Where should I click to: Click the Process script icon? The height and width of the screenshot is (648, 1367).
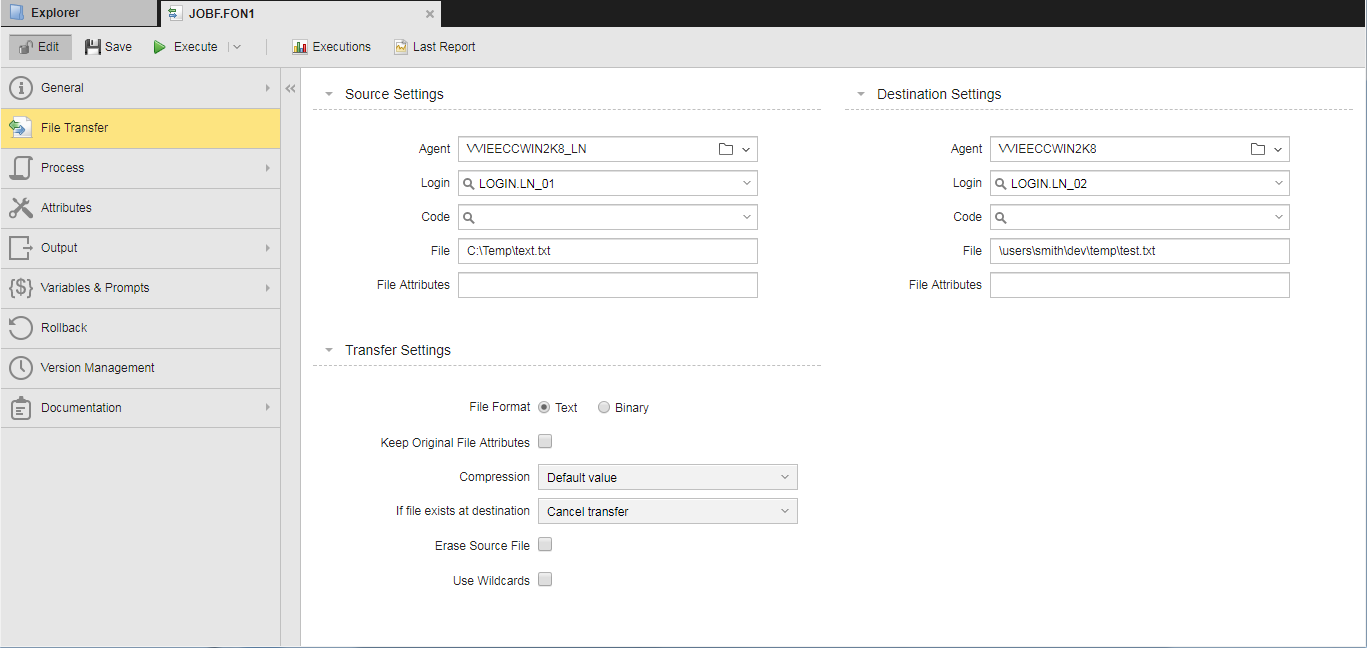21,168
